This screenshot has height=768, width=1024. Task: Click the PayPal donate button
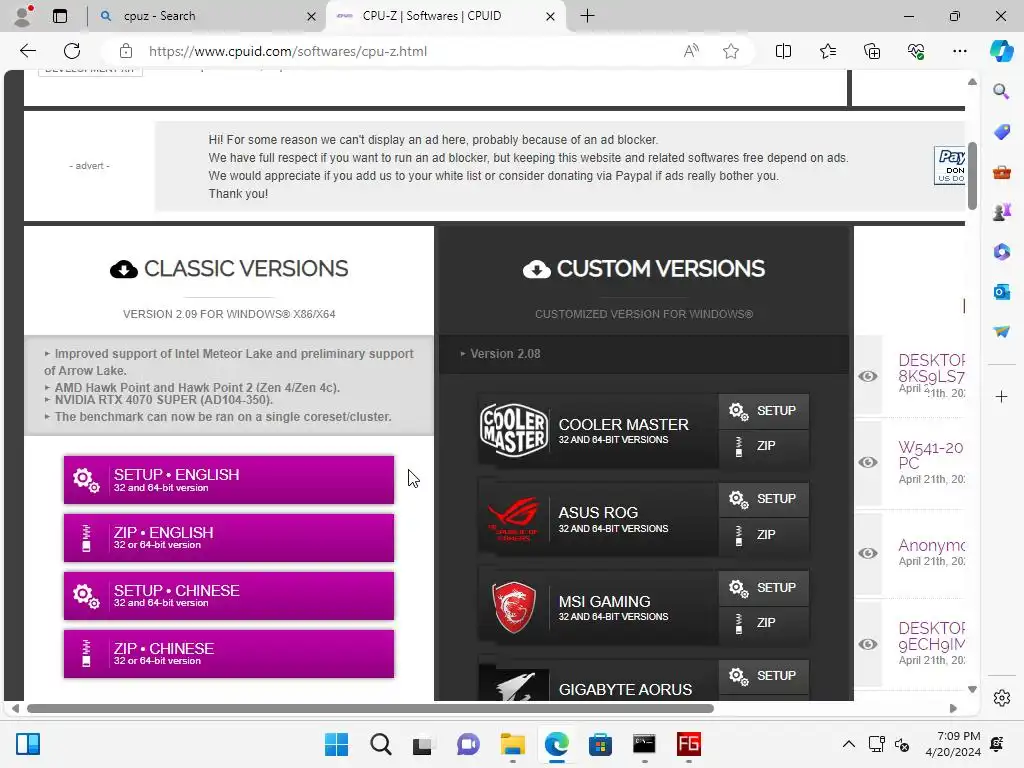950,166
